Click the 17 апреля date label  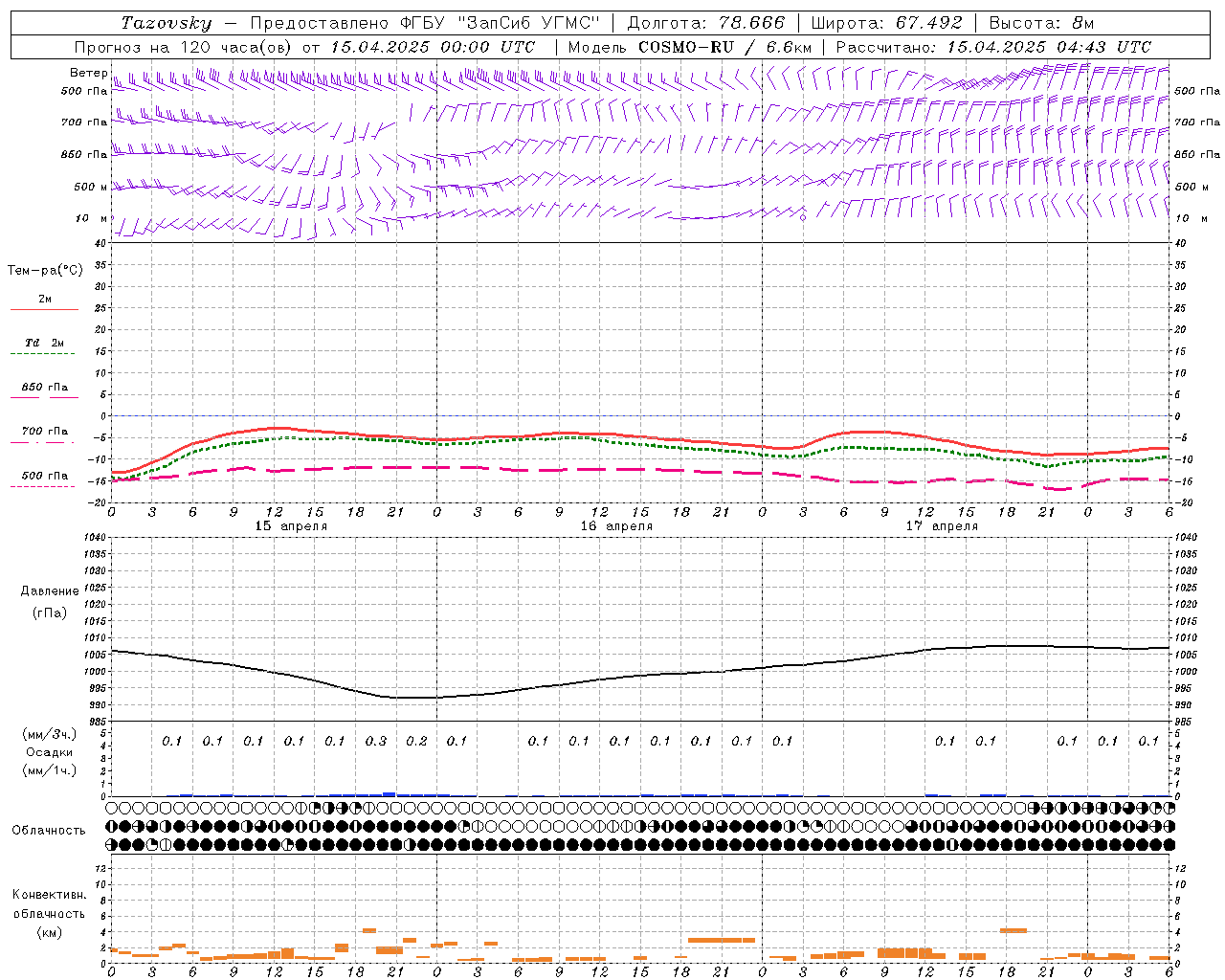[x=942, y=526]
